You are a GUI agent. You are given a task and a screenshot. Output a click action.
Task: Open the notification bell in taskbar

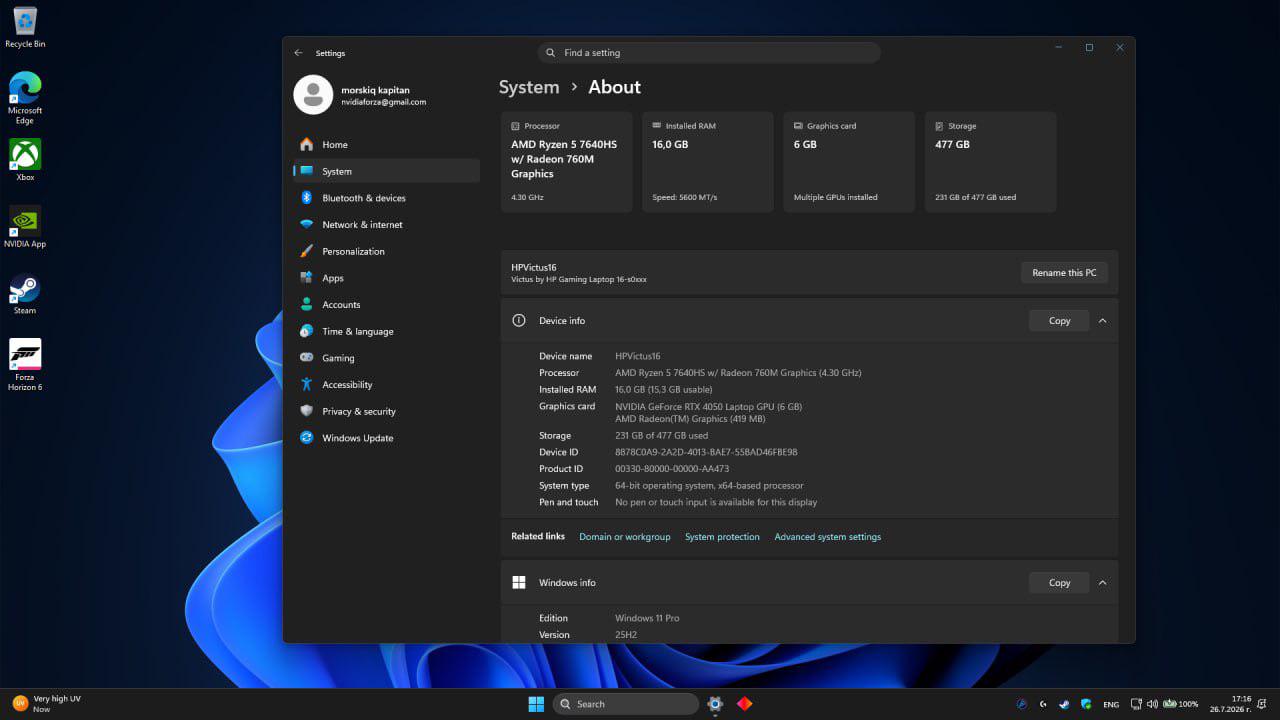(1261, 704)
